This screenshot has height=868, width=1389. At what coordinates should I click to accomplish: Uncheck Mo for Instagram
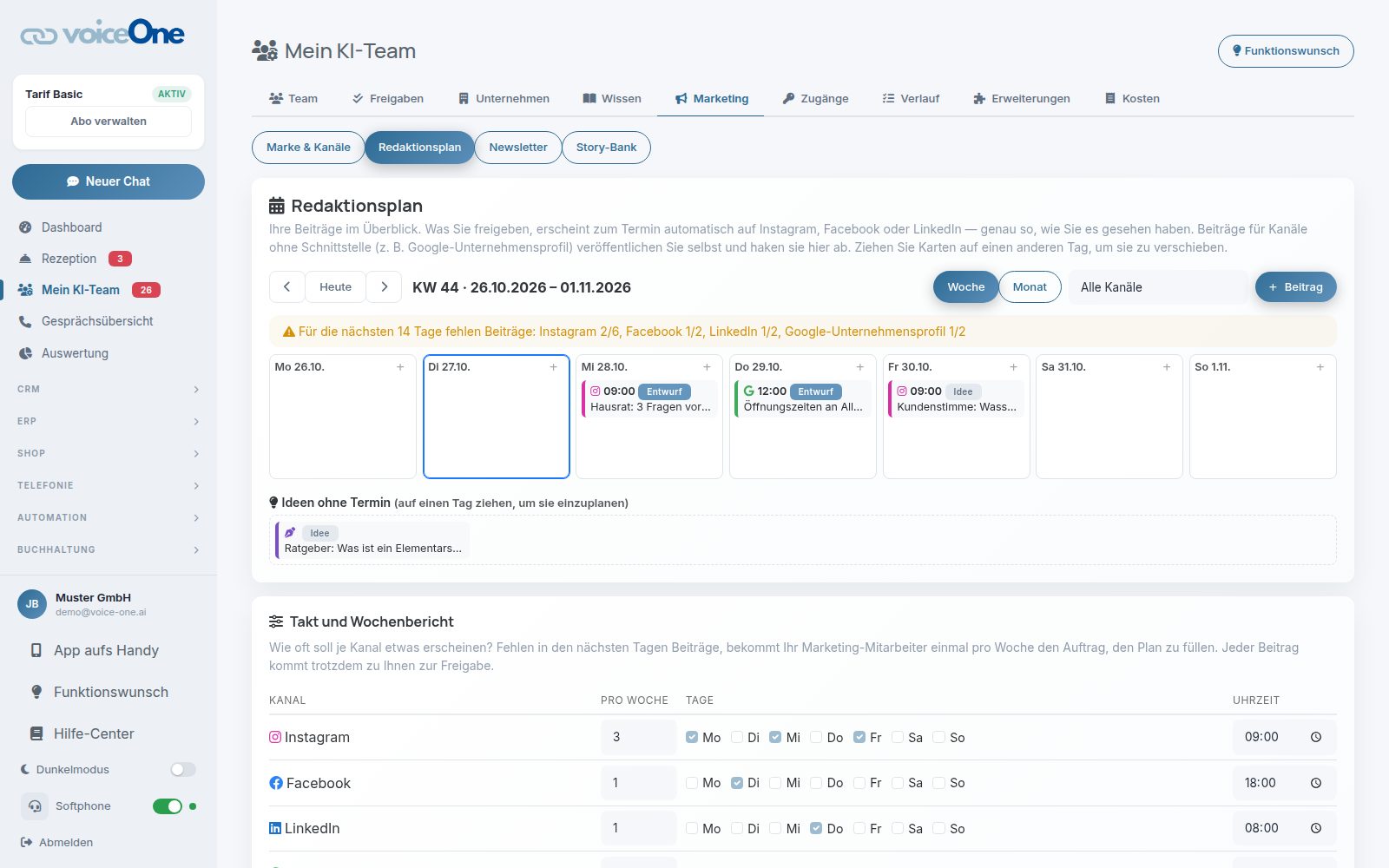(692, 737)
